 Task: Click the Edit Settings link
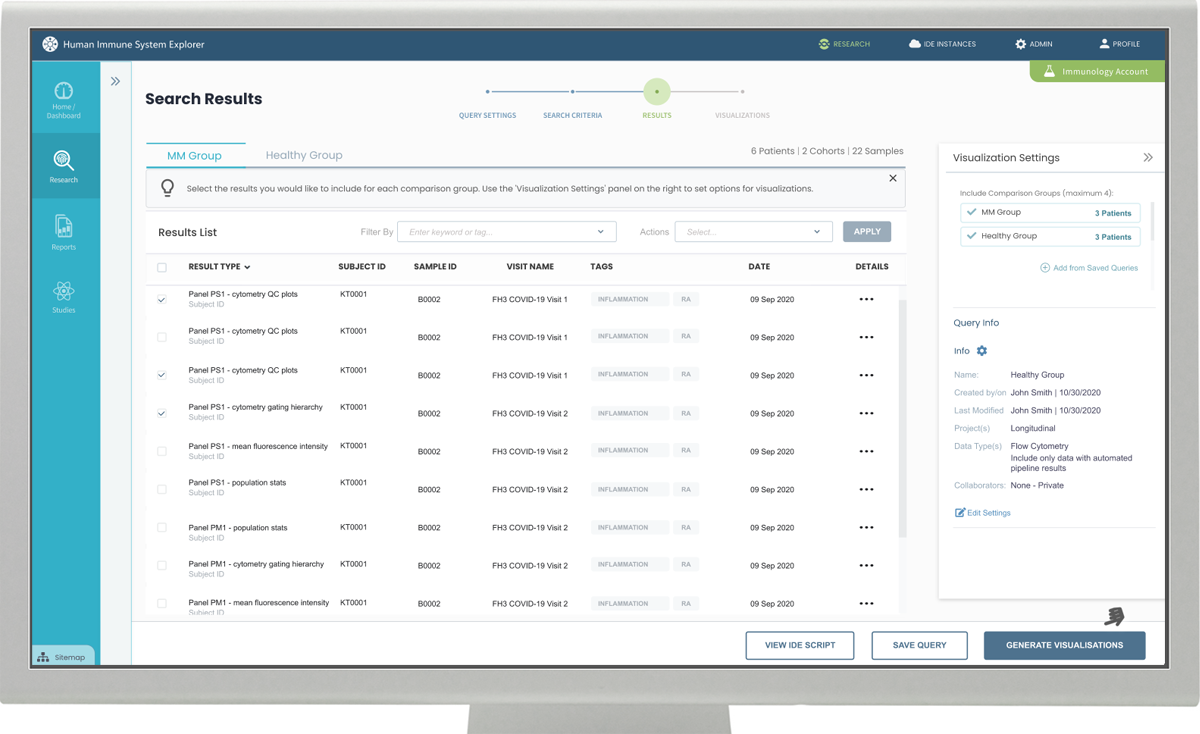click(x=983, y=513)
